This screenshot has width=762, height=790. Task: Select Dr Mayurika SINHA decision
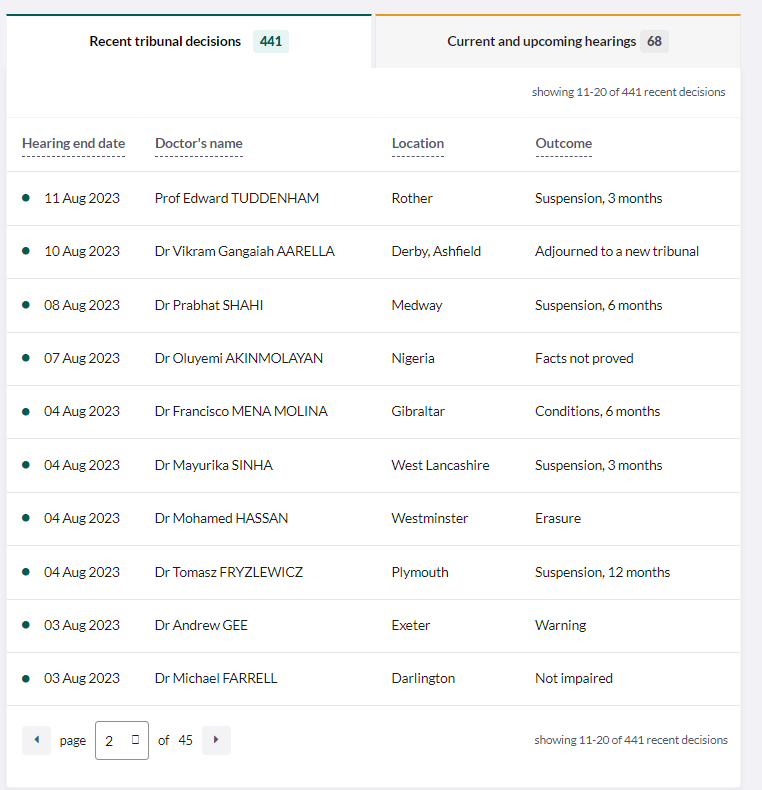pyautogui.click(x=213, y=466)
